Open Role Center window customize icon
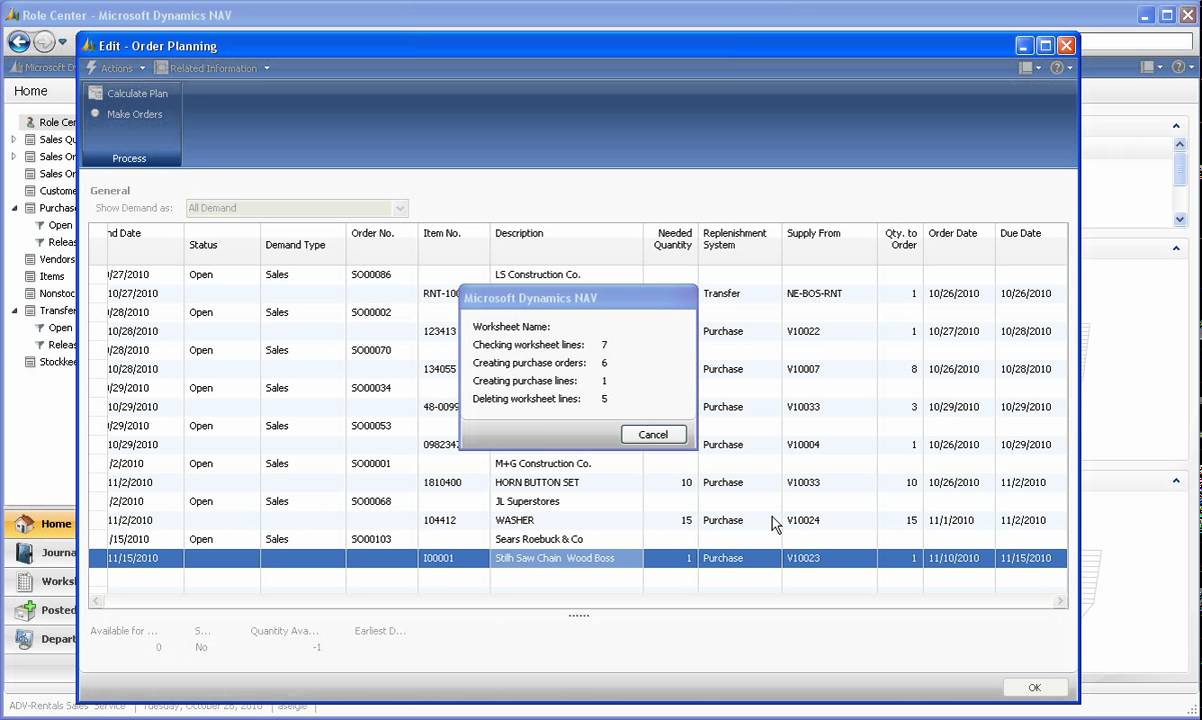 tap(1153, 67)
